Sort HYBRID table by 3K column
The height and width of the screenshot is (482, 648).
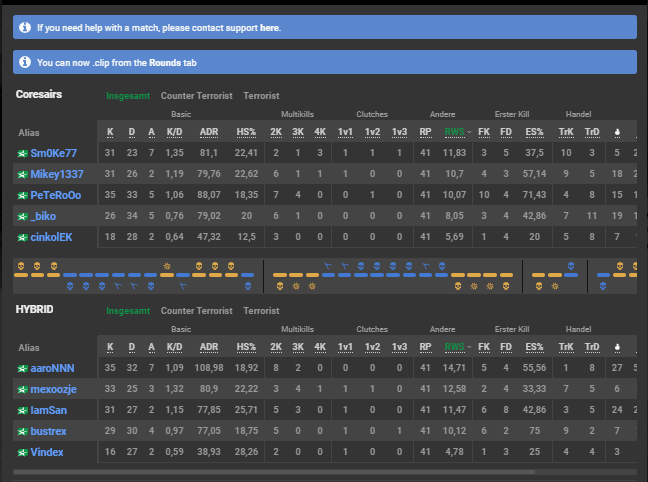click(x=298, y=347)
